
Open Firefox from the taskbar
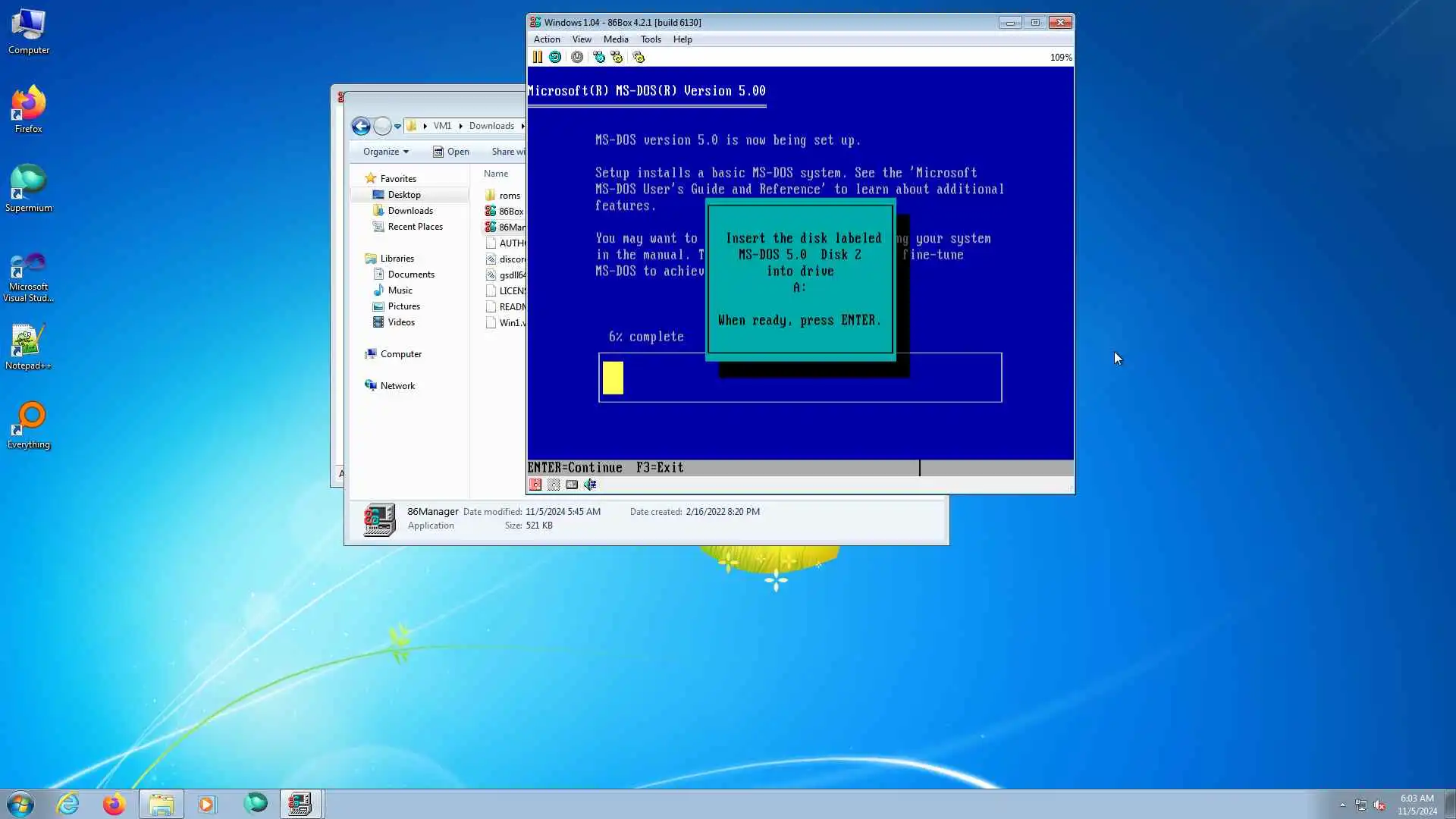[115, 804]
